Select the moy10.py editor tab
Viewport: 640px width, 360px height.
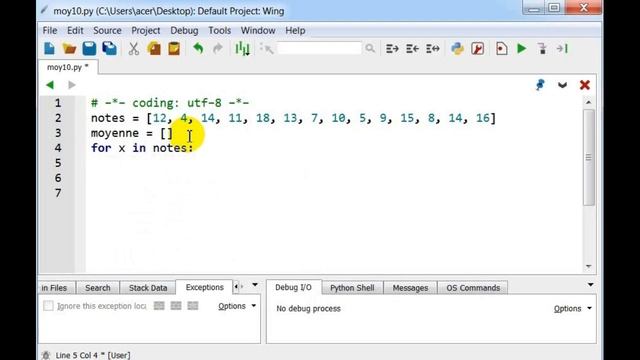tap(68, 67)
